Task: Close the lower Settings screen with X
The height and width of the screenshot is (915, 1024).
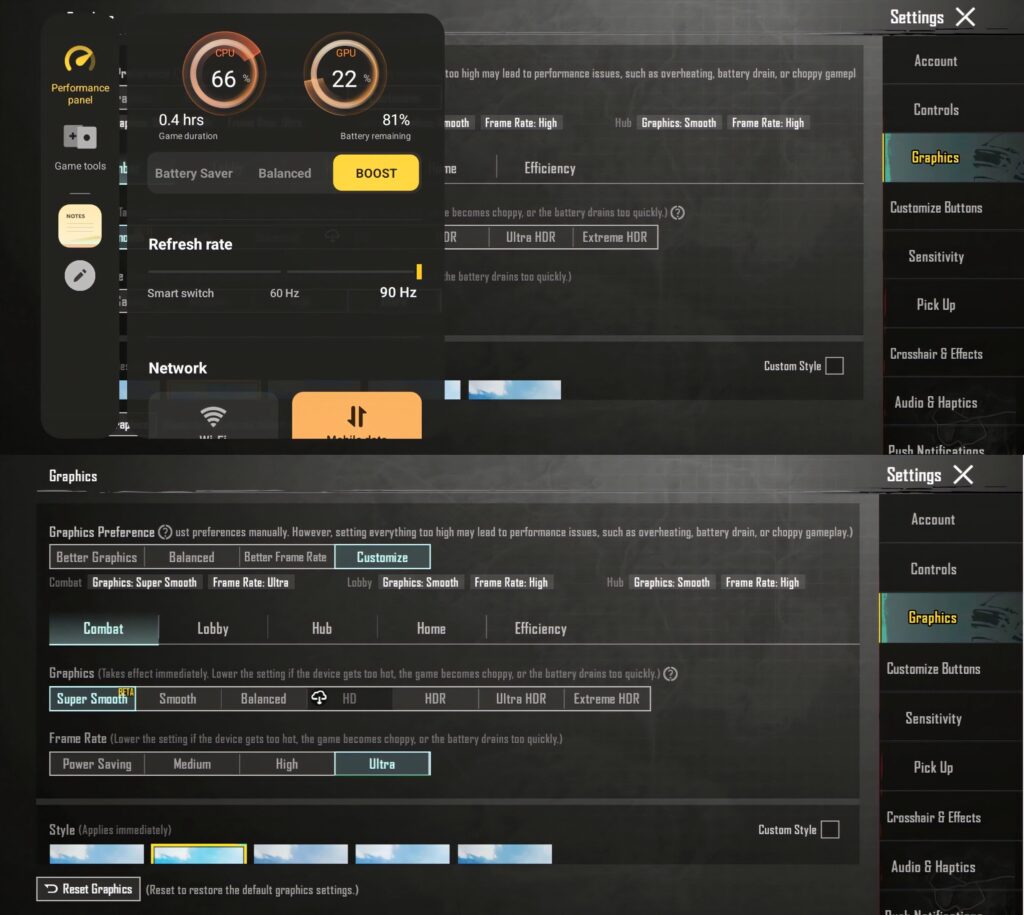Action: click(963, 475)
